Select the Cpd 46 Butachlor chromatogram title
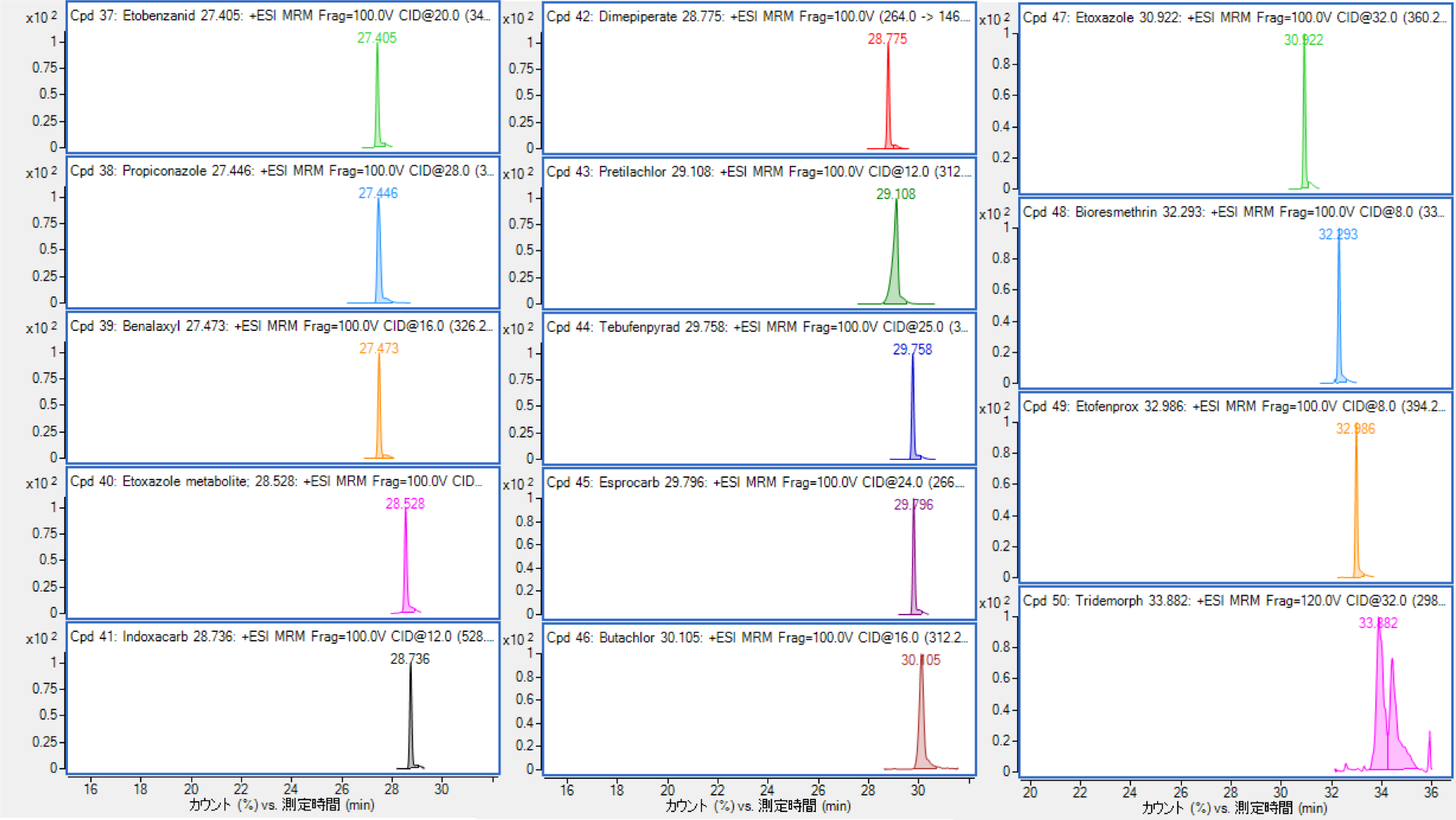 (x=757, y=638)
